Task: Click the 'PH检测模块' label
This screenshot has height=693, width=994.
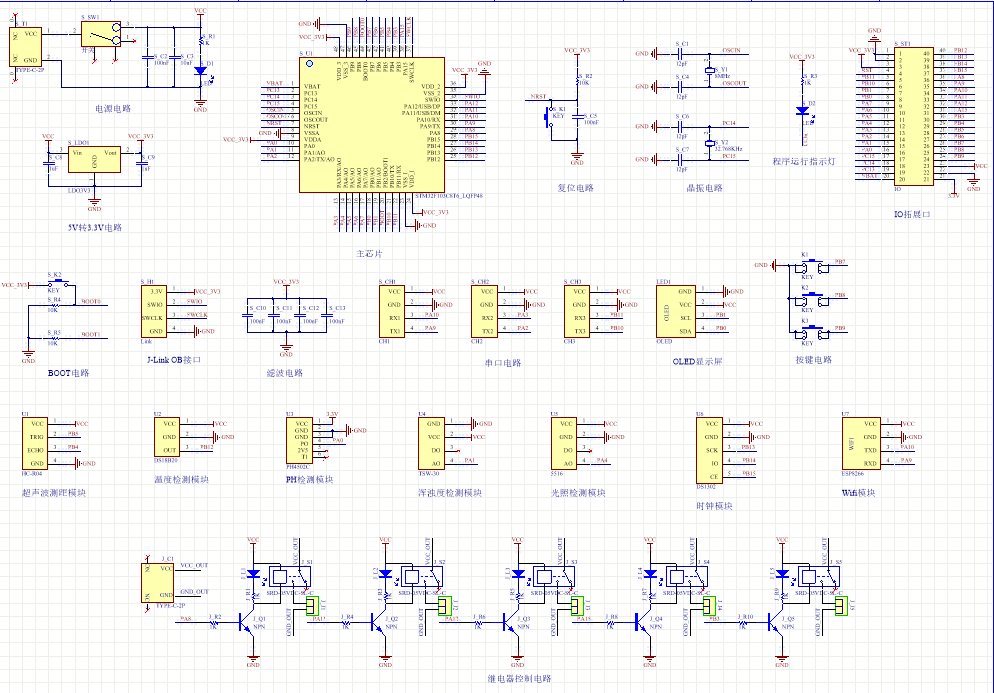Action: (309, 479)
